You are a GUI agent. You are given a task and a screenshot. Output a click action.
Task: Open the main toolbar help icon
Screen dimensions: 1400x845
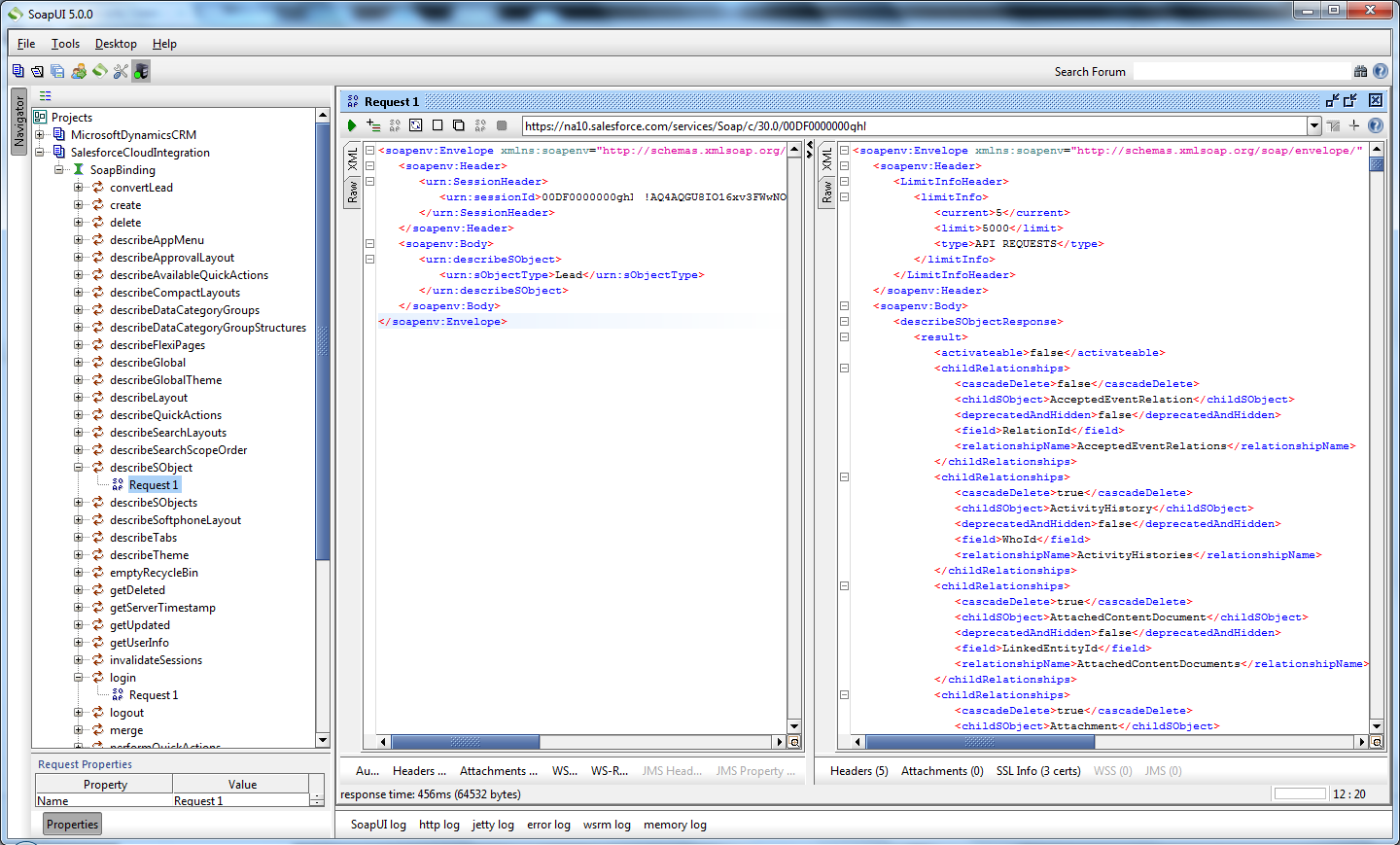click(1380, 71)
